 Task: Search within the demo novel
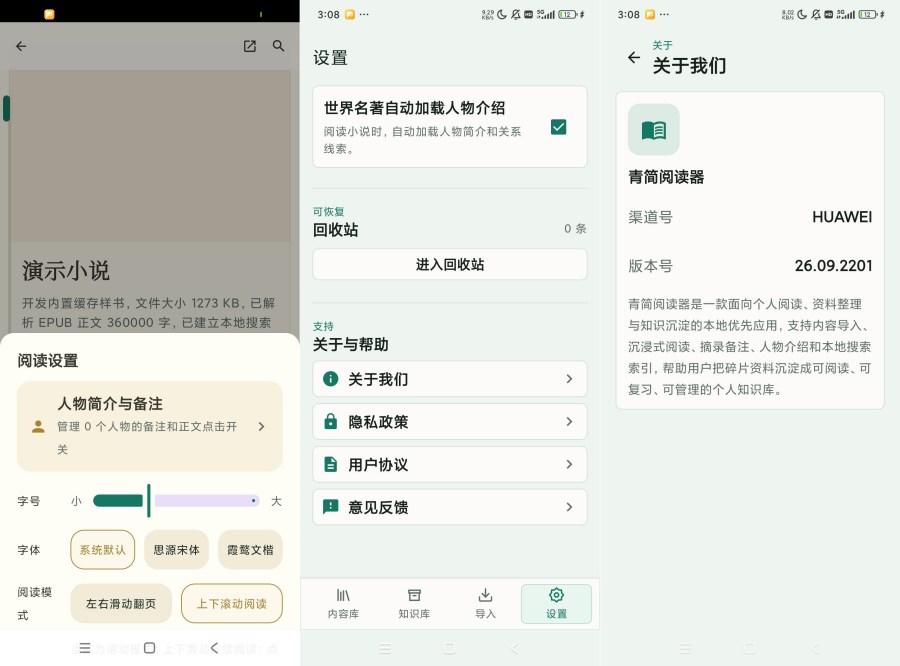coord(278,46)
